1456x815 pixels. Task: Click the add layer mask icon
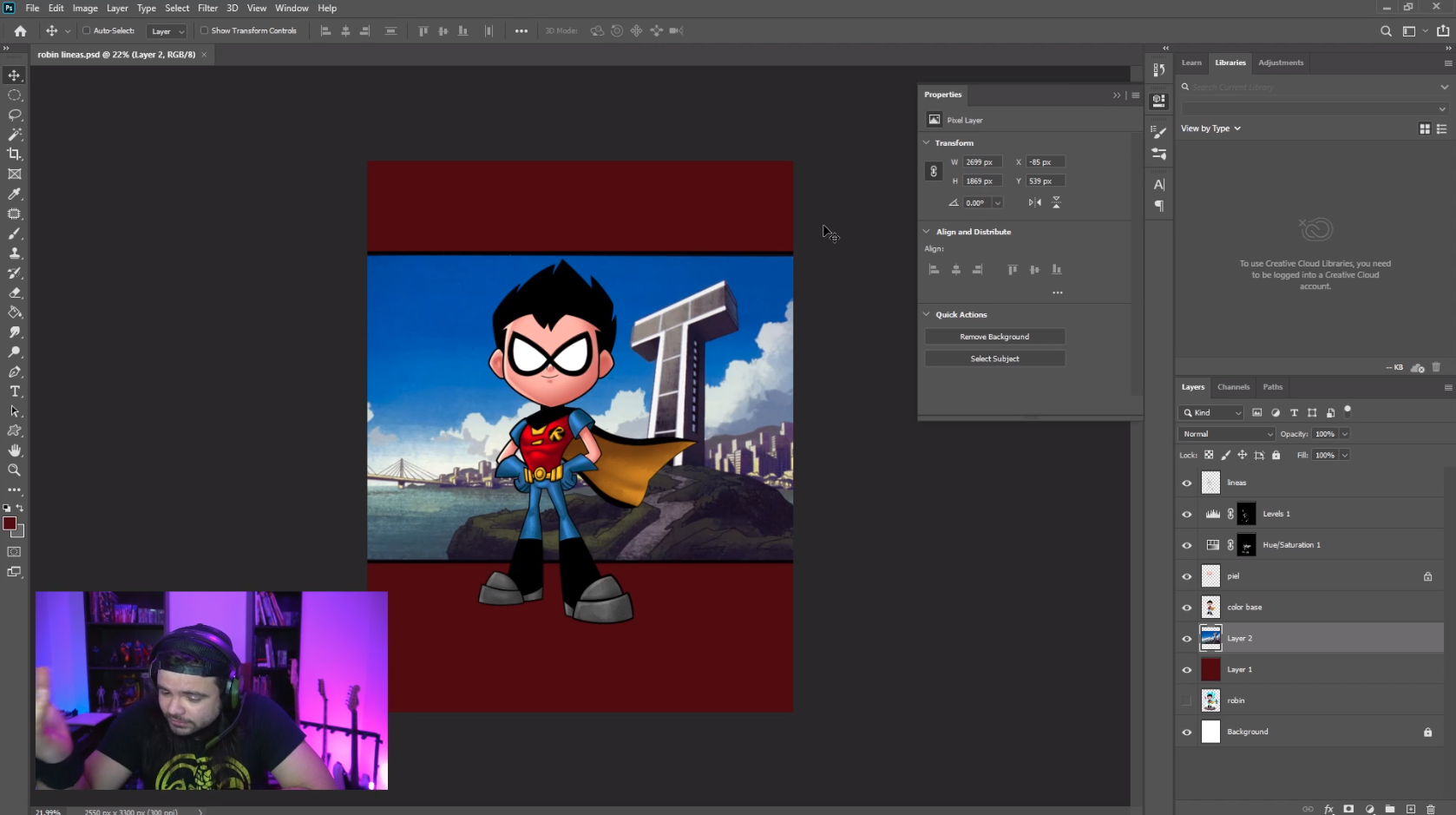[1348, 809]
